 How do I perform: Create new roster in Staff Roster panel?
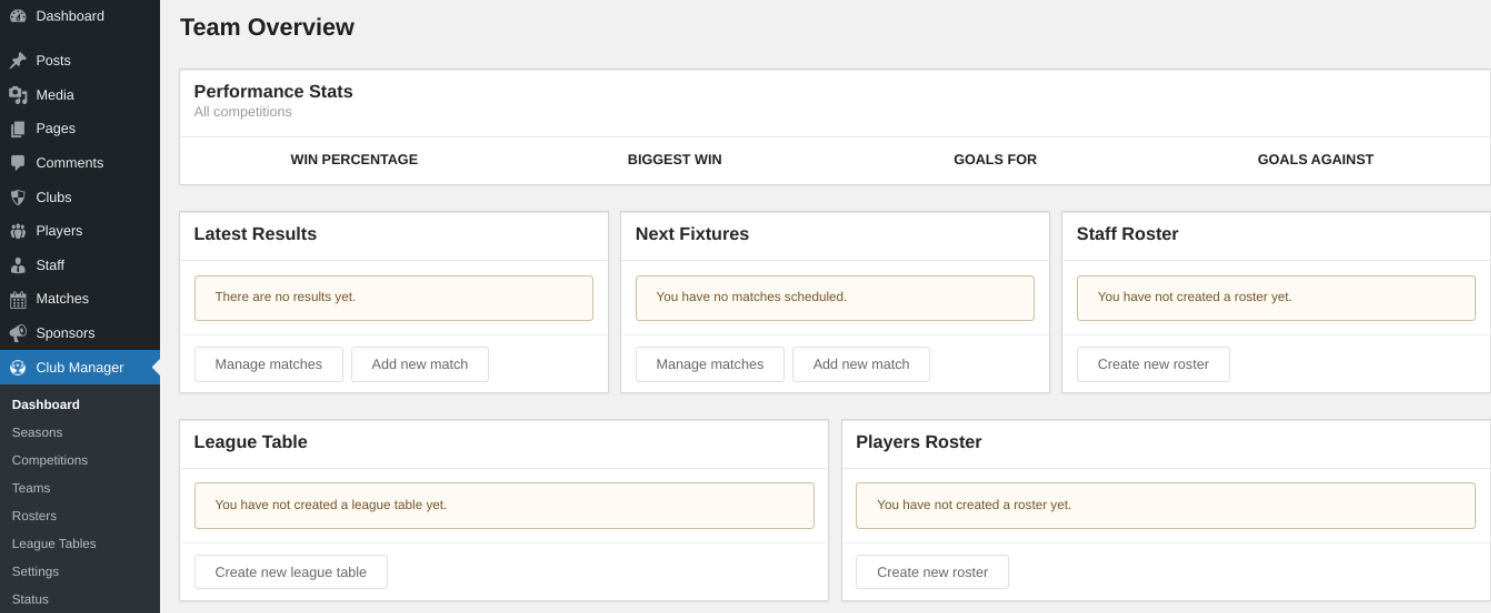point(1153,364)
